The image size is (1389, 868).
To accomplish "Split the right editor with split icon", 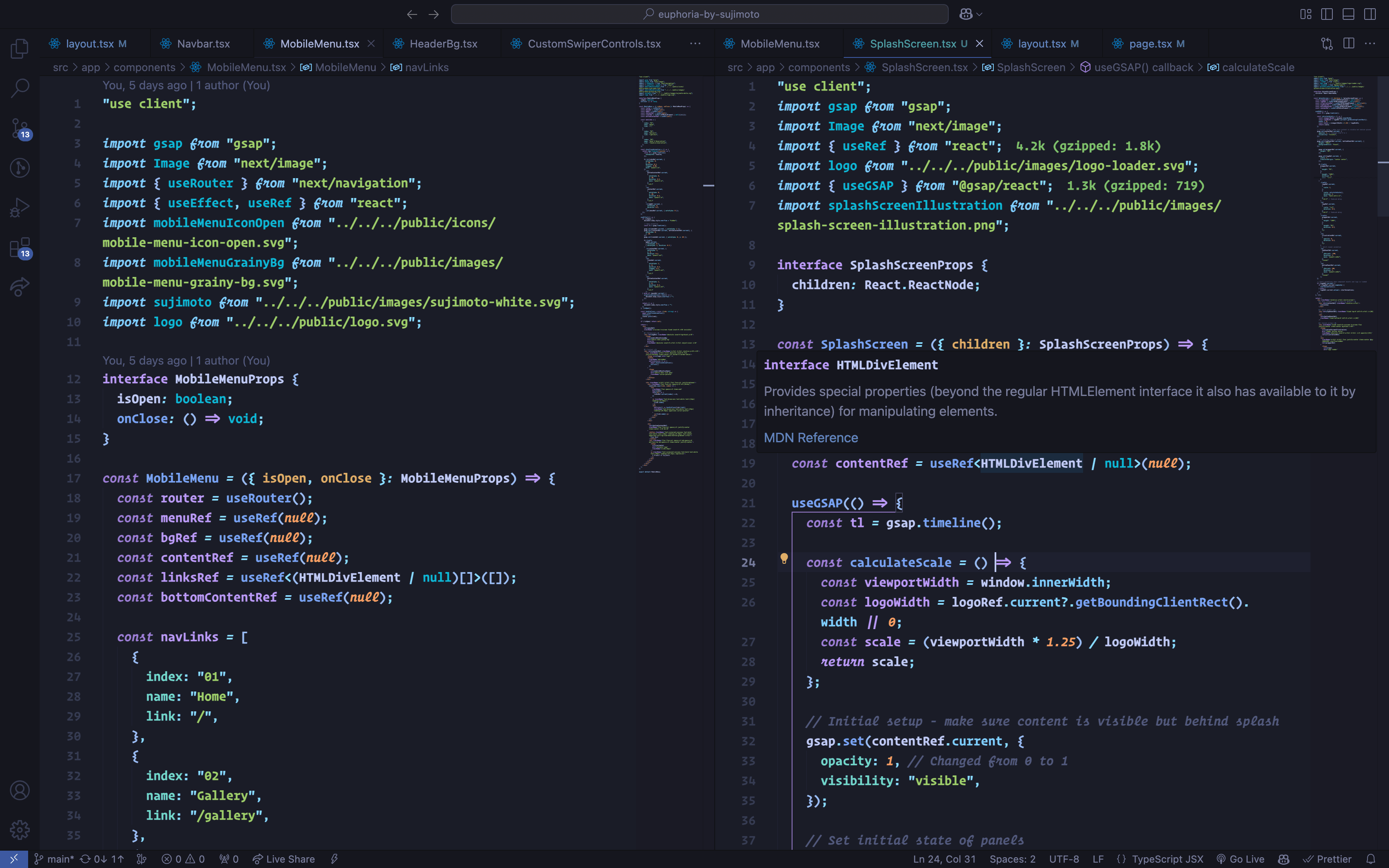I will click(1349, 44).
